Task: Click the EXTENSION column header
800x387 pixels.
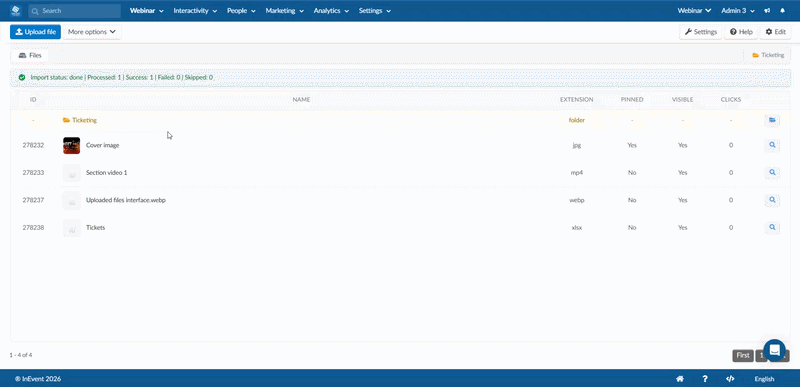Action: tap(577, 99)
